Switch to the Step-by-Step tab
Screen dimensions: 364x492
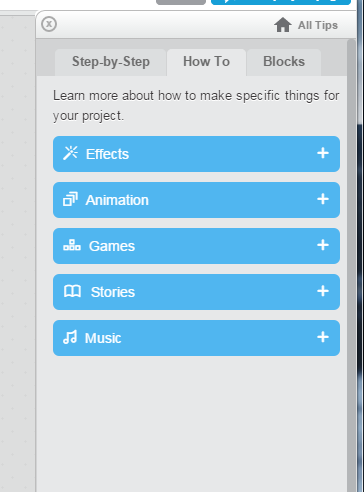111,62
